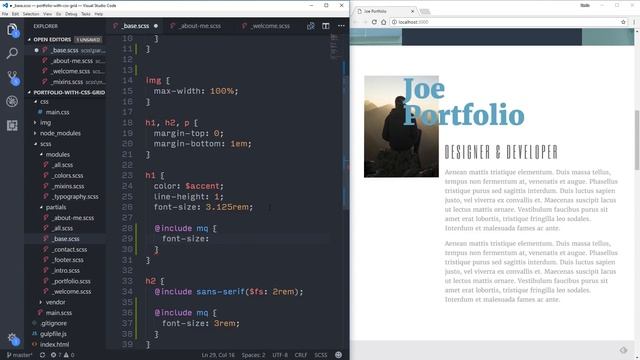Open the Tasks menu
This screenshot has height=360, width=640.
[86, 14]
